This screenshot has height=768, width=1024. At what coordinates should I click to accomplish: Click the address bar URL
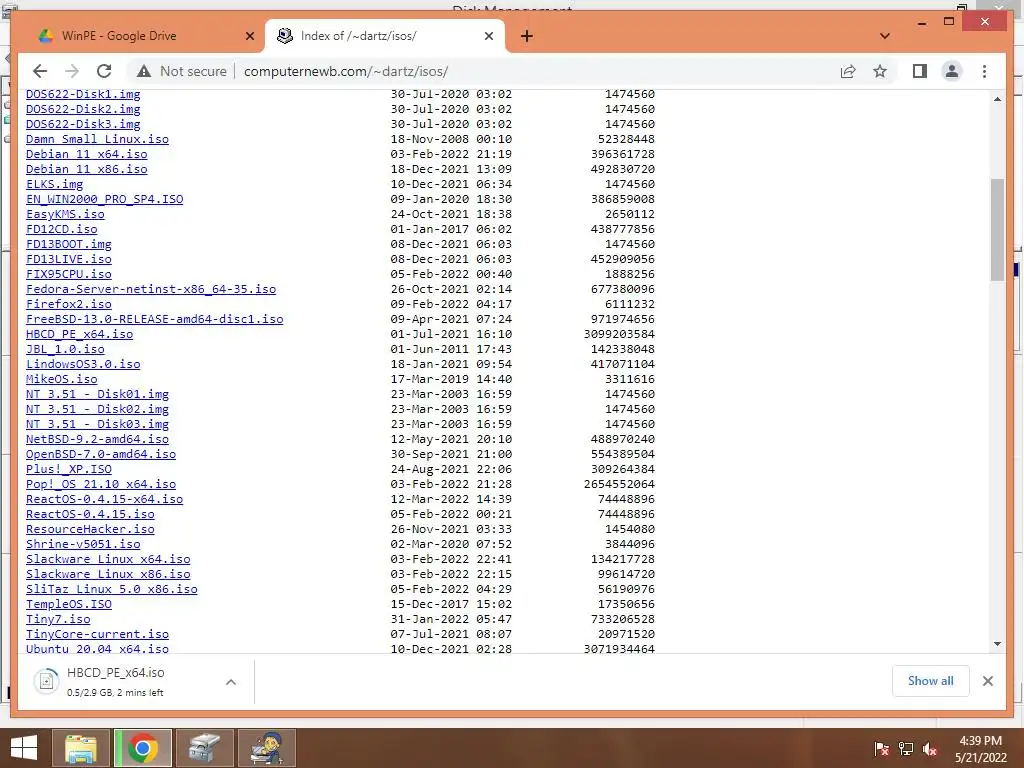(x=346, y=71)
